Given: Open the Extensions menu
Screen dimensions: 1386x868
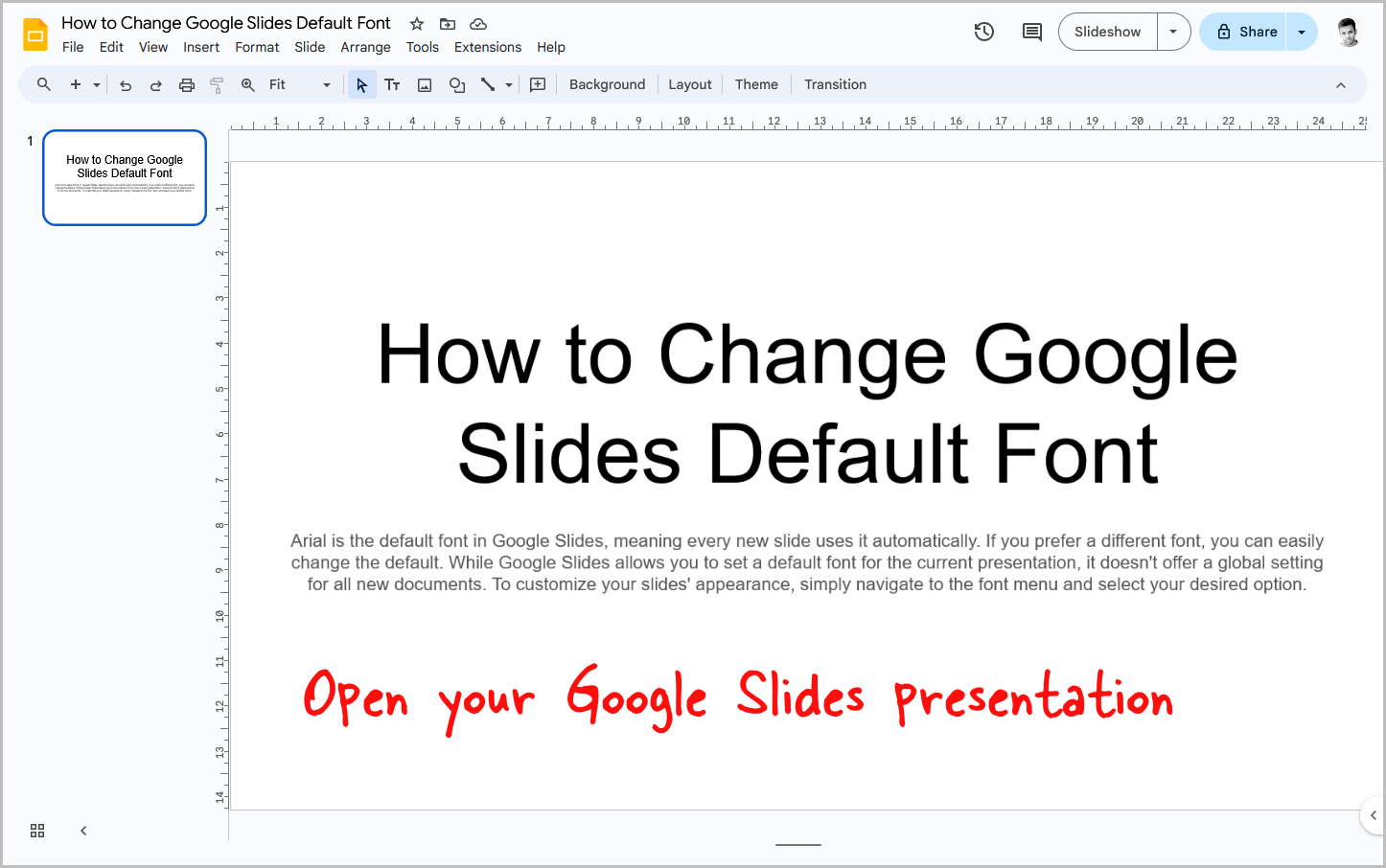Looking at the screenshot, I should [488, 47].
